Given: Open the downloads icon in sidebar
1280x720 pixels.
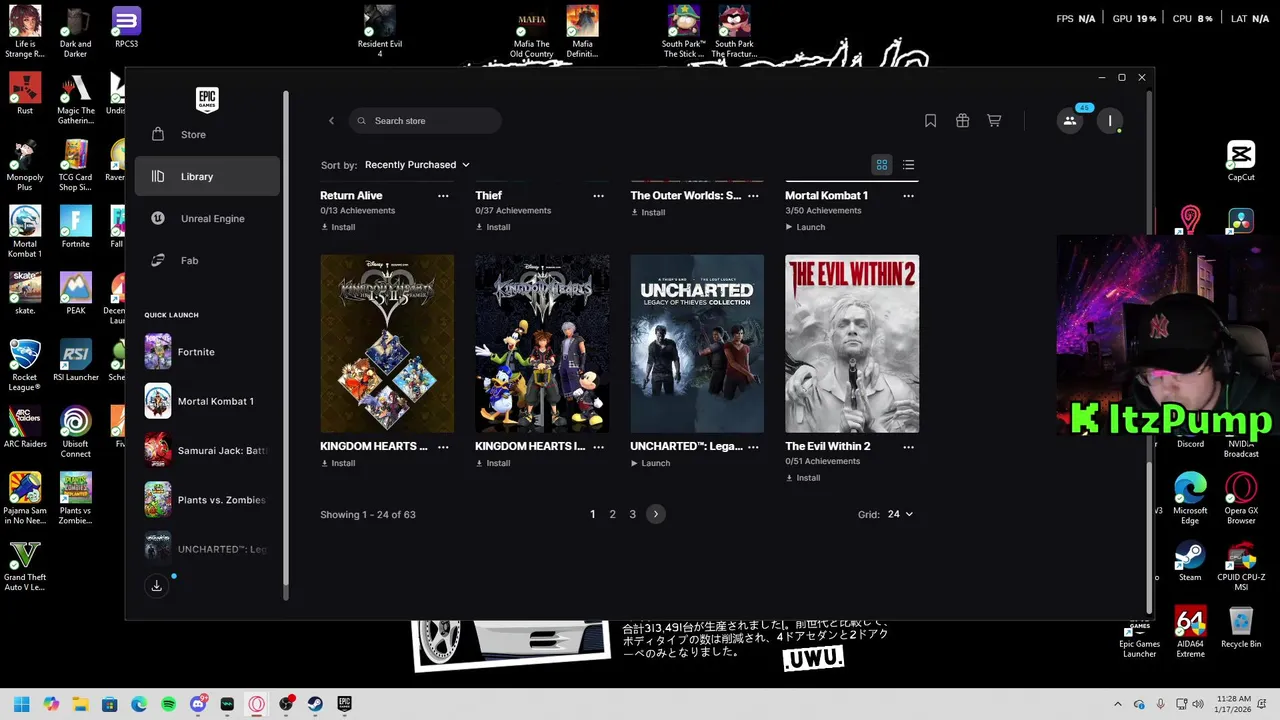Looking at the screenshot, I should click(157, 586).
